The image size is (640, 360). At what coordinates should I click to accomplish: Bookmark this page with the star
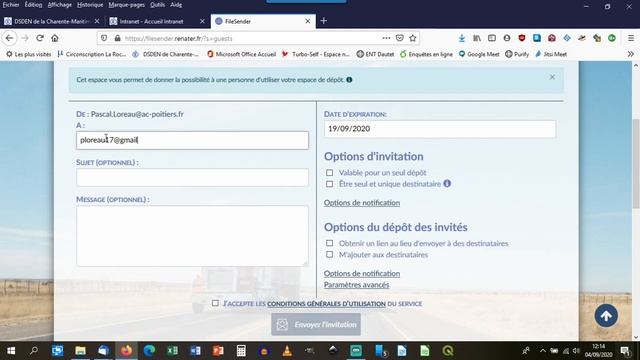tap(413, 38)
